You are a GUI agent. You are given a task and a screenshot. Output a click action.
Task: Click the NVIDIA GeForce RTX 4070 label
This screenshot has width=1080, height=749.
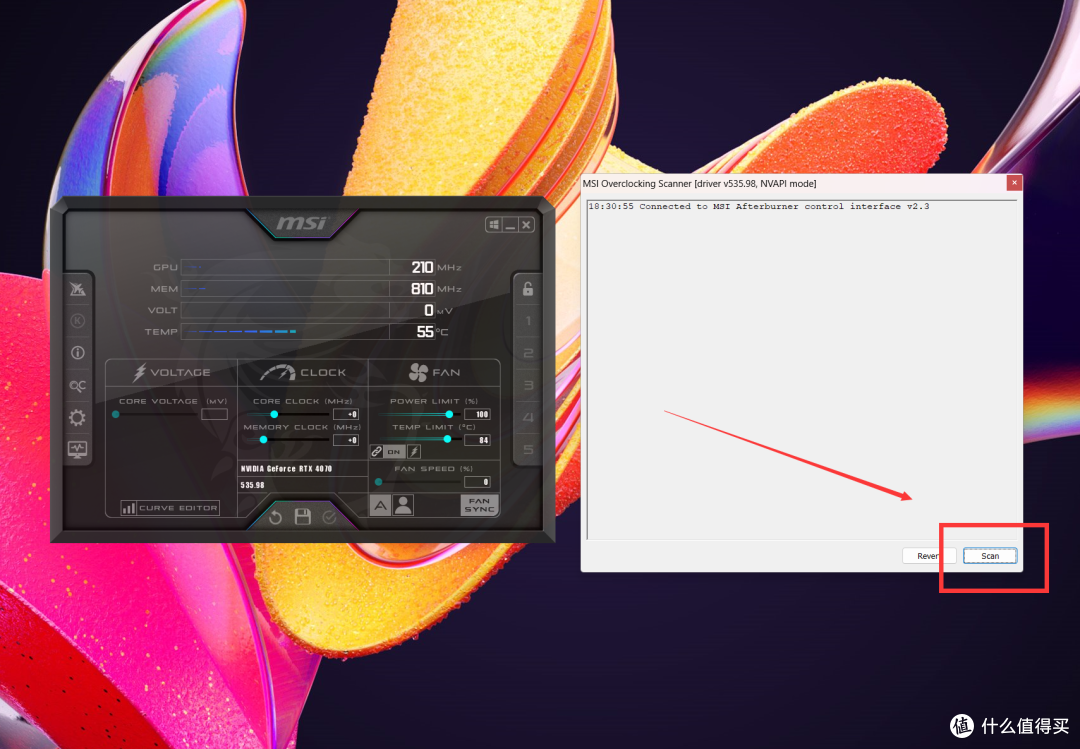click(x=287, y=469)
